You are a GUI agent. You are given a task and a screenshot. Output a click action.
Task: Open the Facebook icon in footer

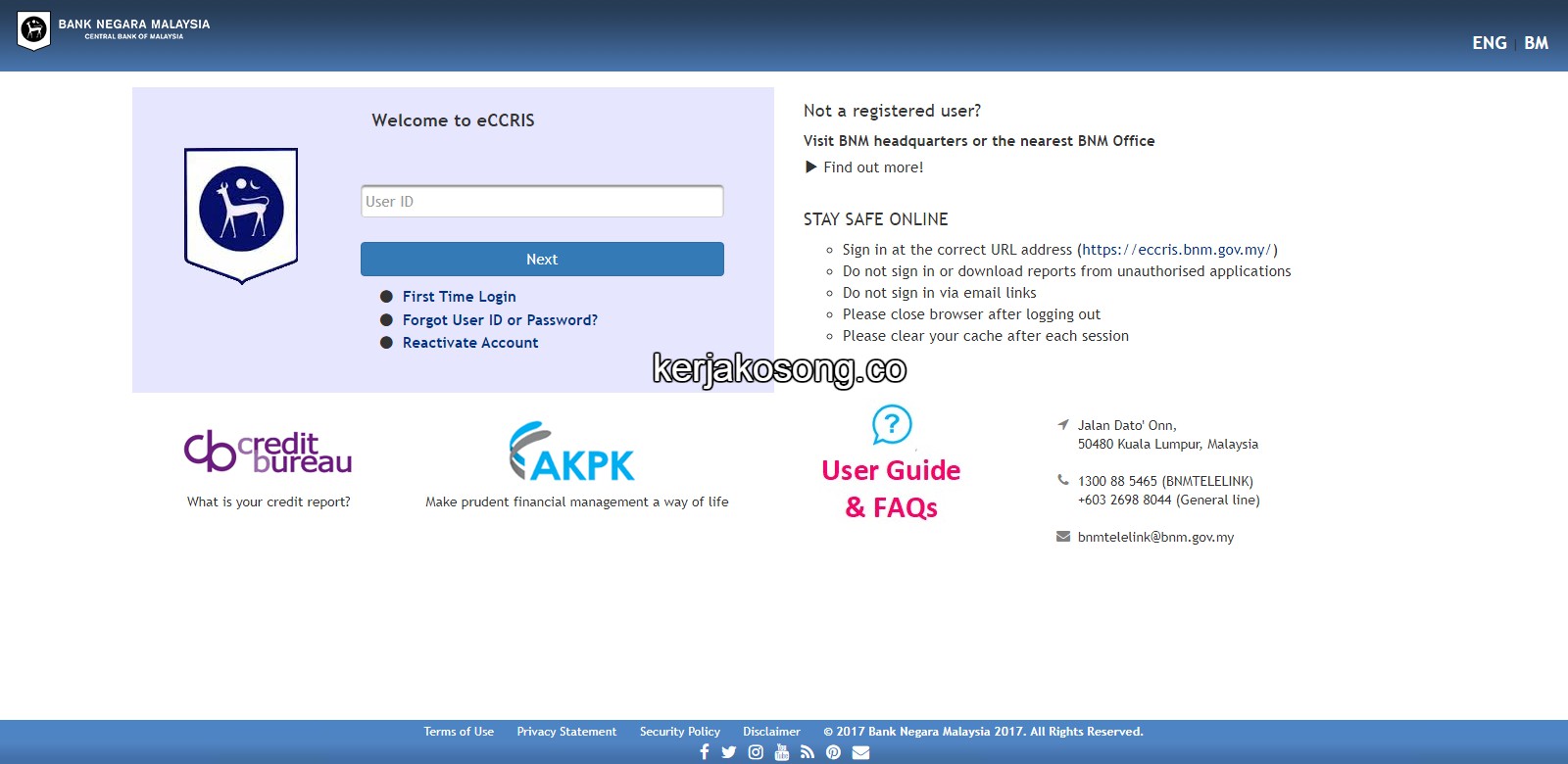[704, 752]
